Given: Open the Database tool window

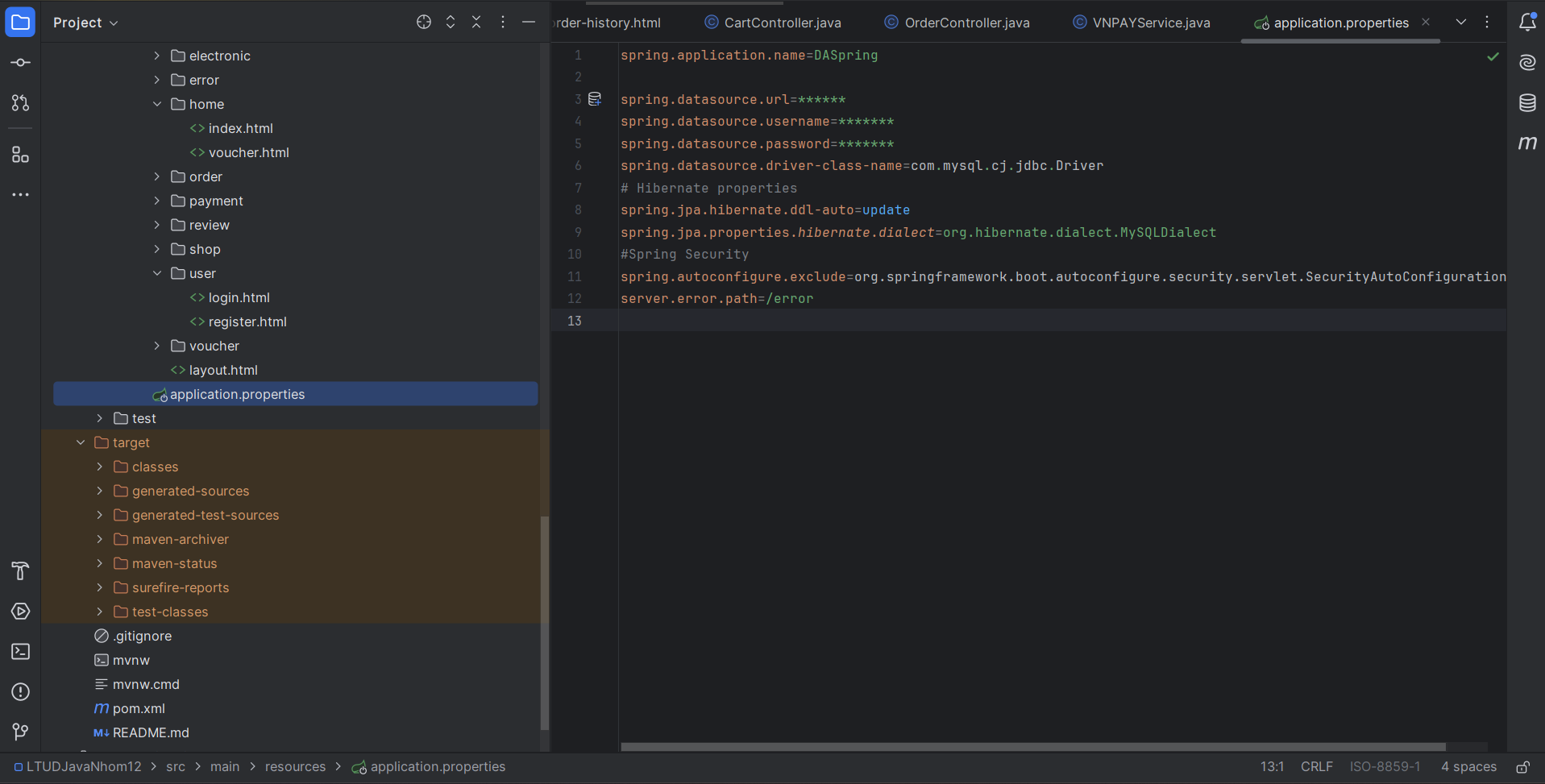Looking at the screenshot, I should [1527, 102].
